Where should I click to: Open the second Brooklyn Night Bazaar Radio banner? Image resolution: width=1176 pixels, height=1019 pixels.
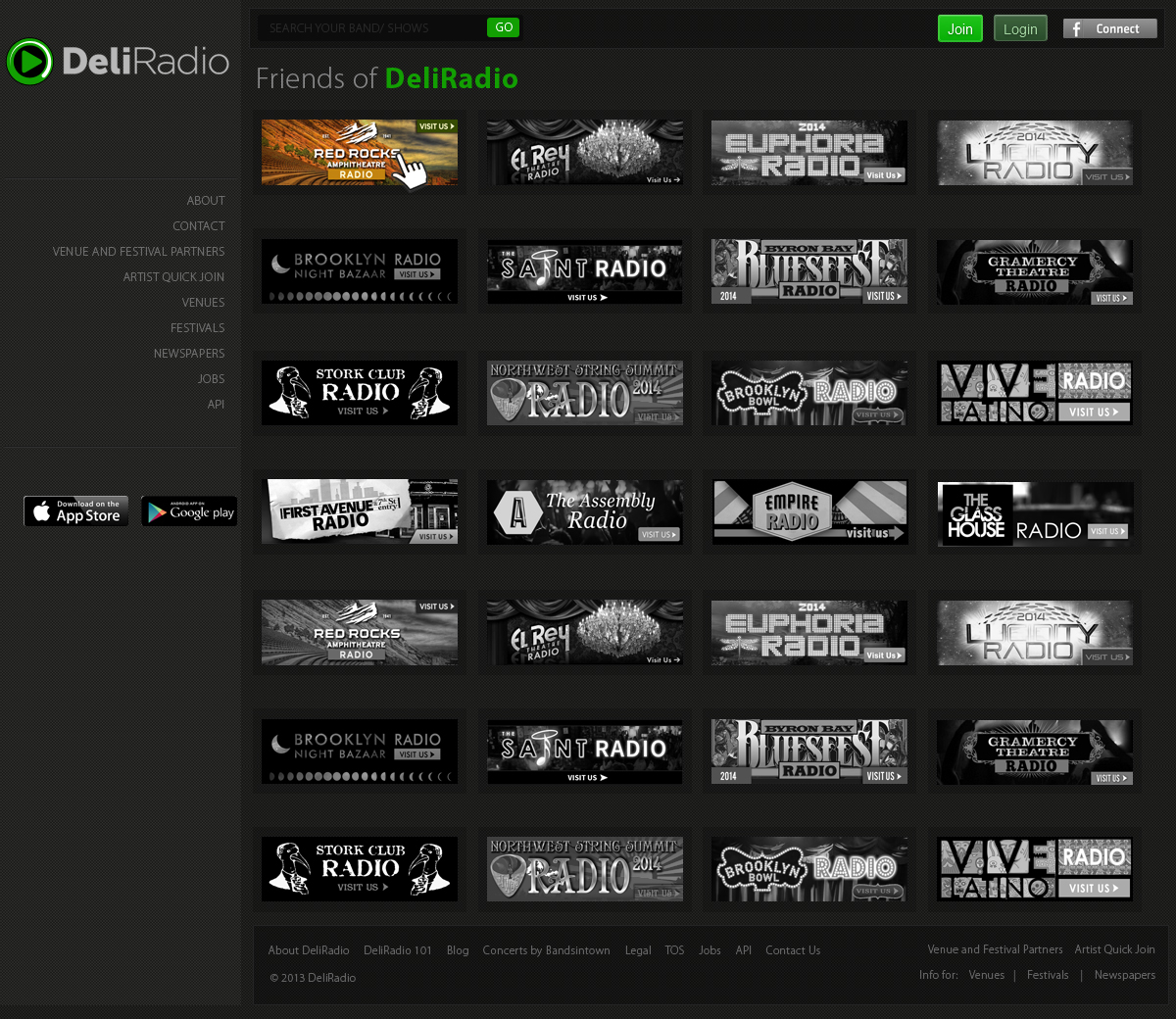click(360, 752)
